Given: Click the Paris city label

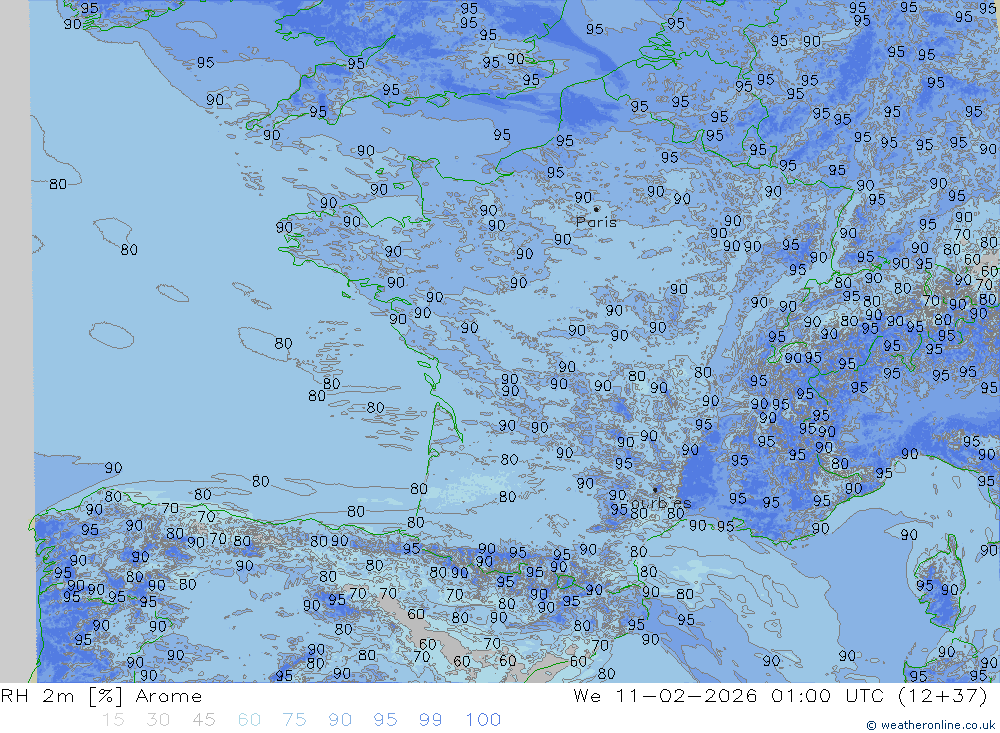Looking at the screenshot, I should 596,222.
